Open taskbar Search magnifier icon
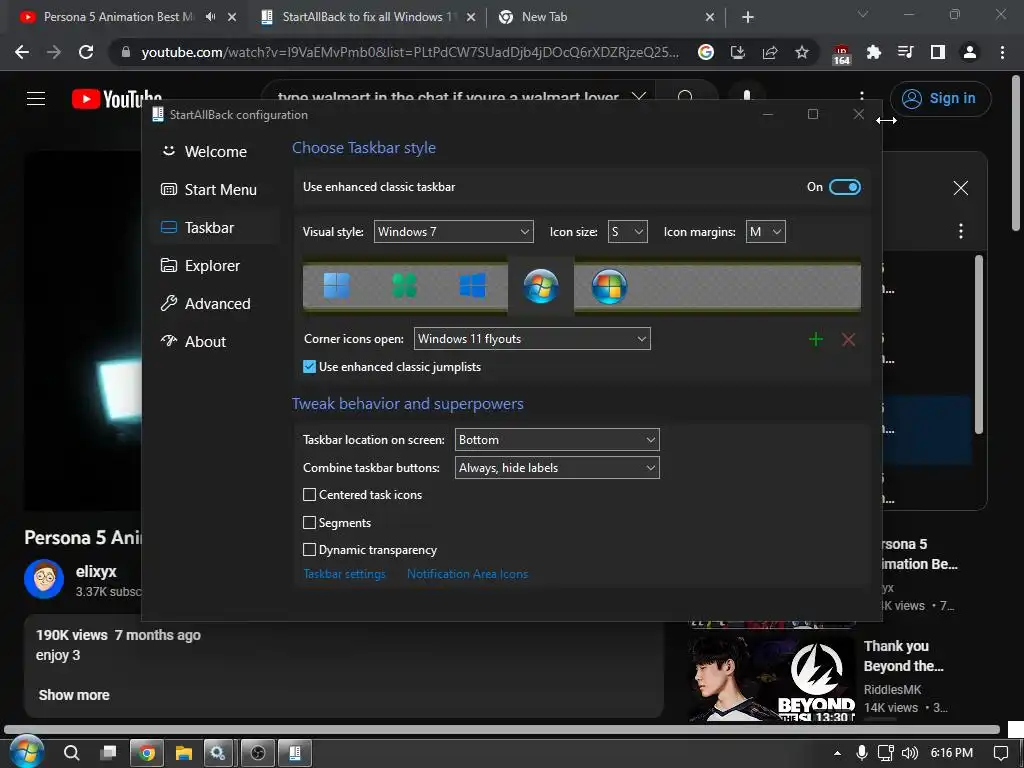This screenshot has width=1024, height=768. pyautogui.click(x=72, y=753)
